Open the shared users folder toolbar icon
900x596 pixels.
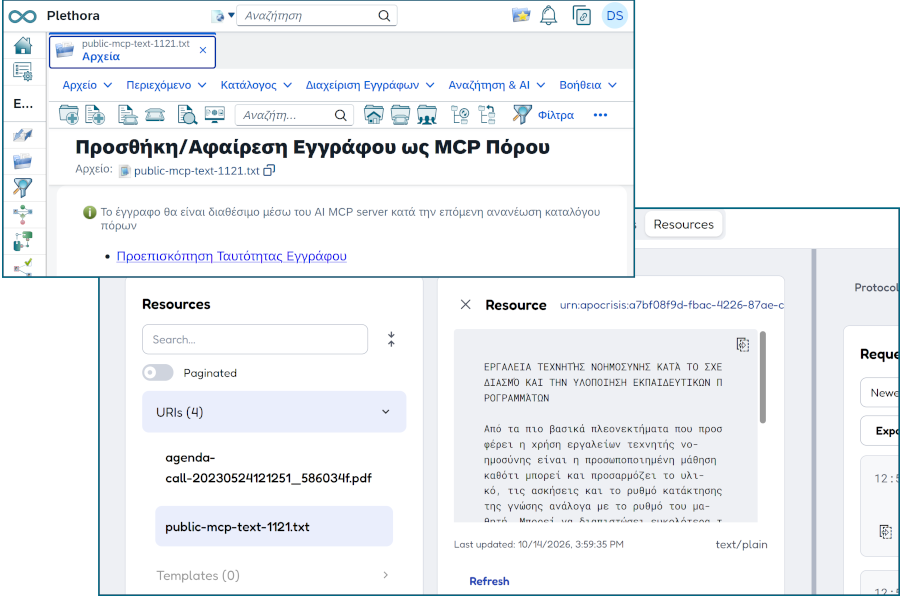(x=426, y=115)
